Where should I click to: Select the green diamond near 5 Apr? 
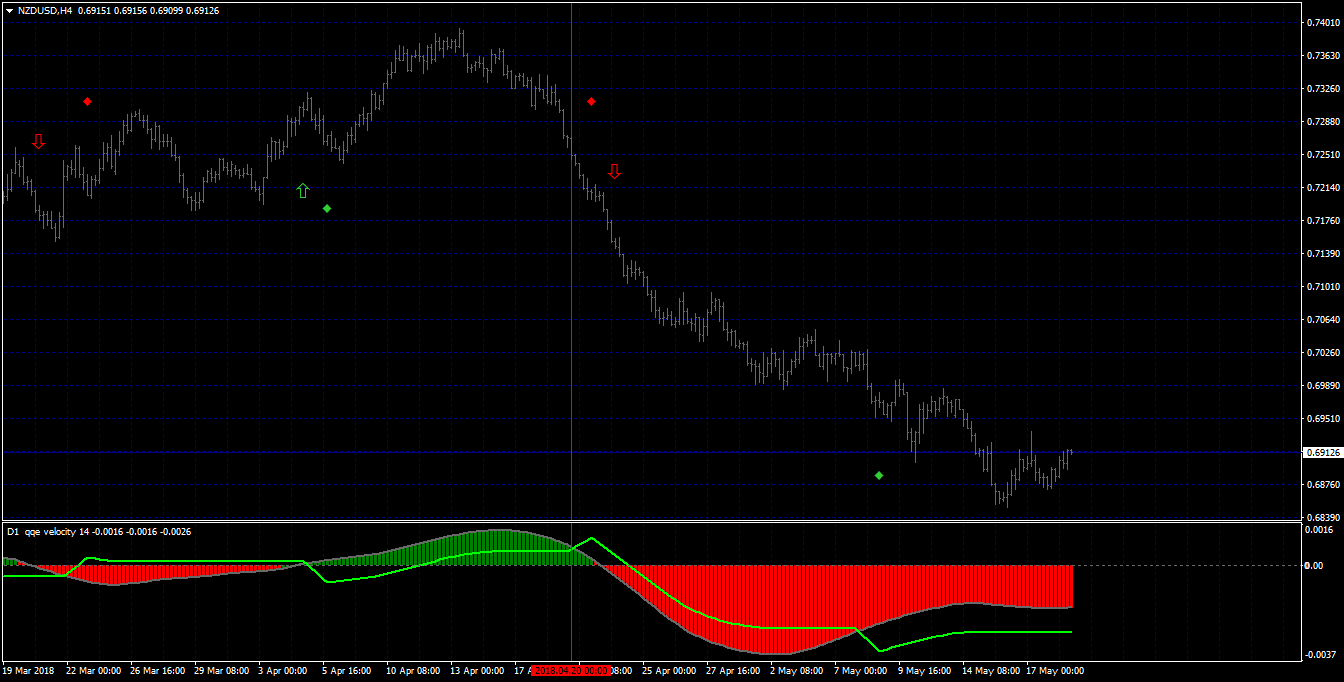tap(327, 208)
